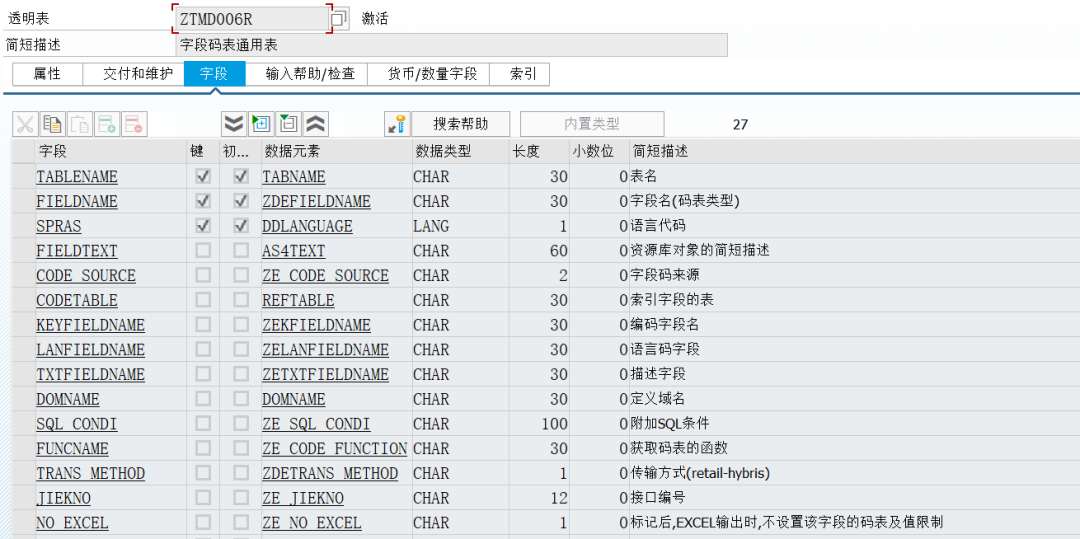Click the Foreign keys key icon
This screenshot has width=1080, height=539.
point(397,124)
